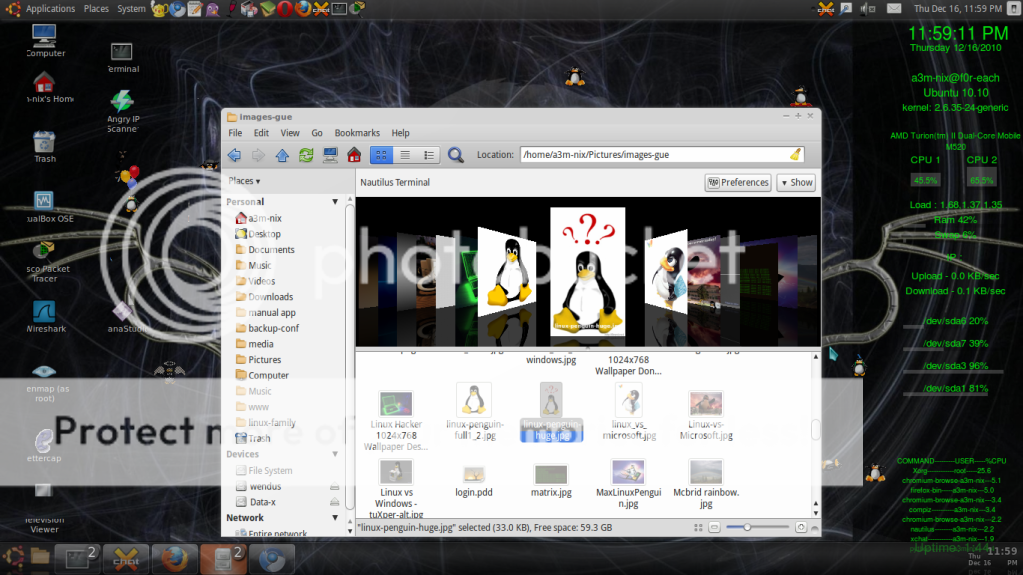Open Nautilus Terminal Preferences
The width and height of the screenshot is (1023, 575).
click(x=738, y=183)
